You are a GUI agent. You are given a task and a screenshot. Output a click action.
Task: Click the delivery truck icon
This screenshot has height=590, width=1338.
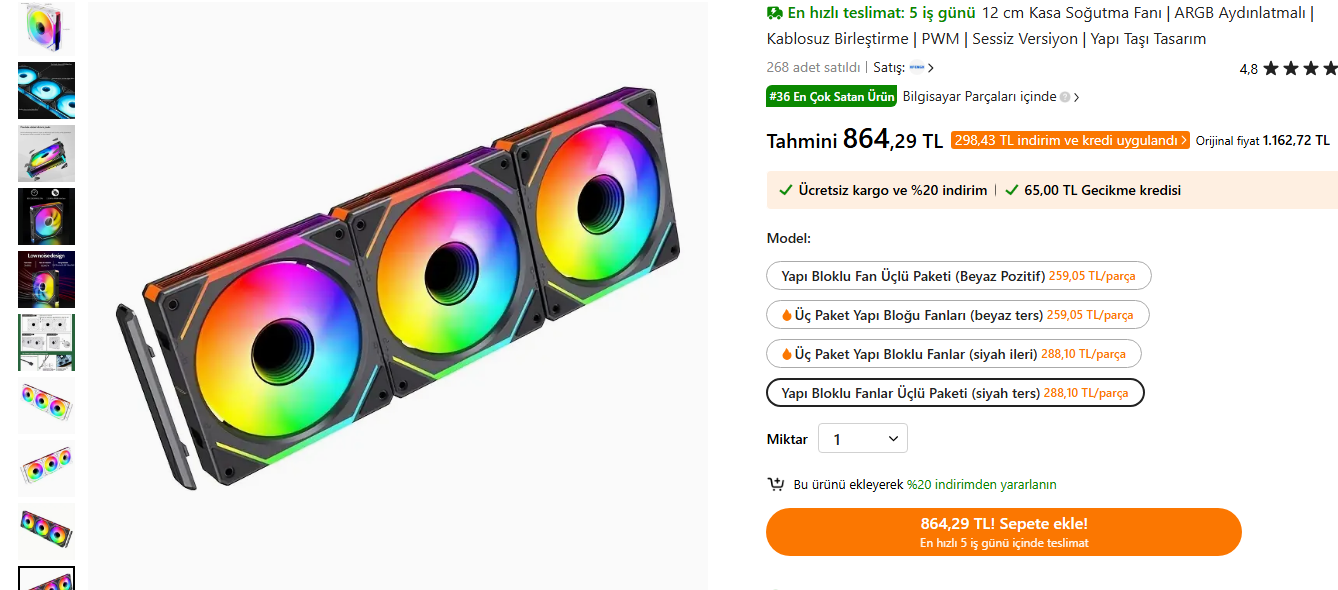[775, 13]
